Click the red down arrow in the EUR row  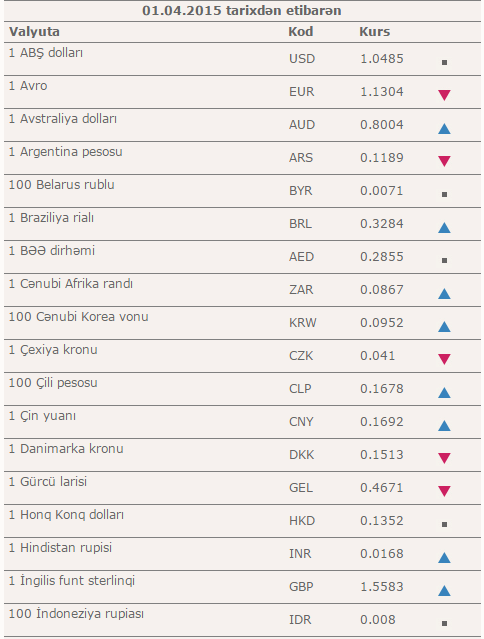[444, 95]
